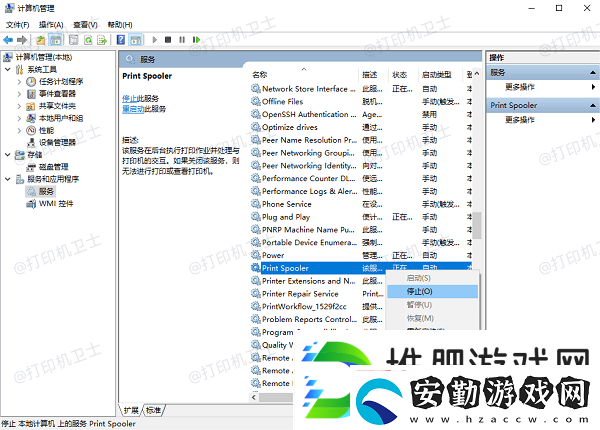Click the Export List toolbar icon
The width and height of the screenshot is (600, 430).
102,39
